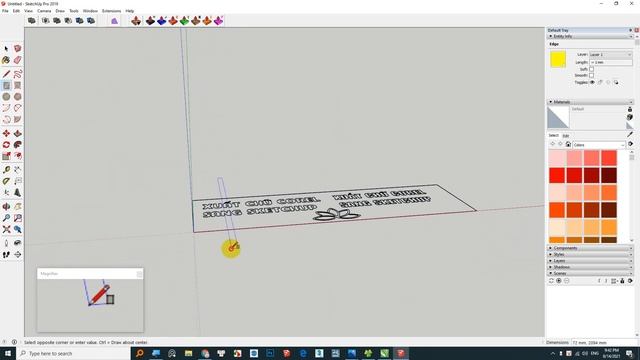Pick the bright red swatch in second row
The image size is (640, 360).
pyautogui.click(x=557, y=176)
